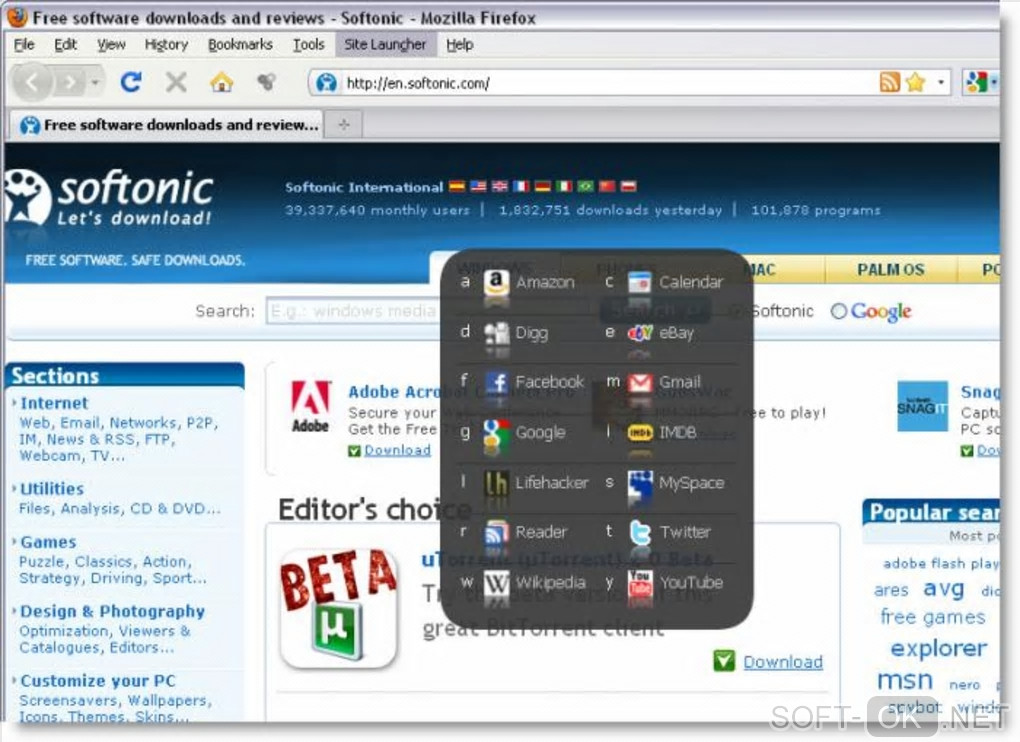The width and height of the screenshot is (1020, 742).
Task: Launch Reader from the Site Launcher overlay
Action: click(x=514, y=532)
